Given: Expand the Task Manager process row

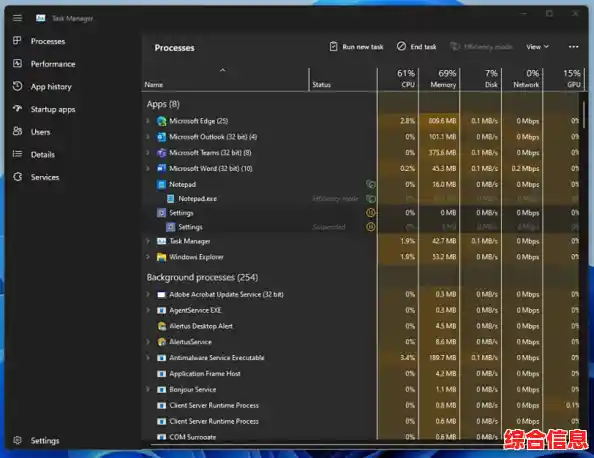Looking at the screenshot, I should click(148, 241).
